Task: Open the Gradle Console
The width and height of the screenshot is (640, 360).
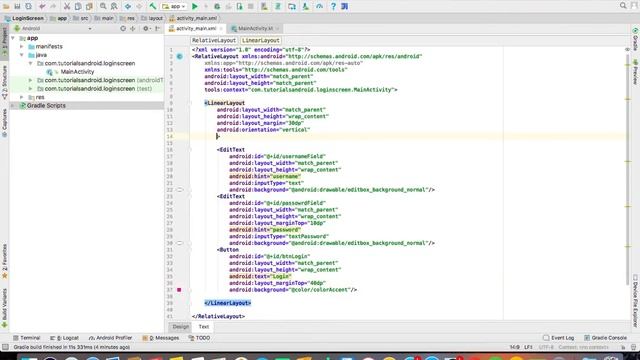Action: (x=605, y=338)
